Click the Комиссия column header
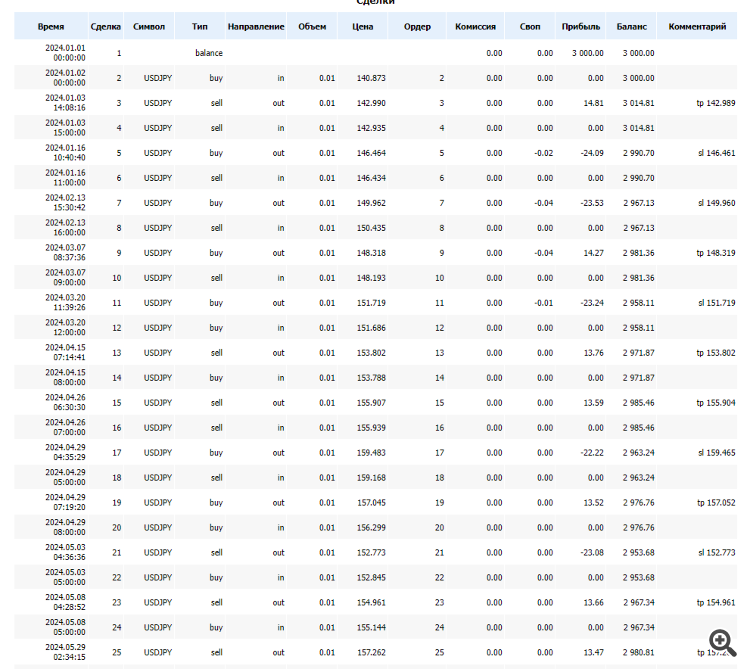 475,27
